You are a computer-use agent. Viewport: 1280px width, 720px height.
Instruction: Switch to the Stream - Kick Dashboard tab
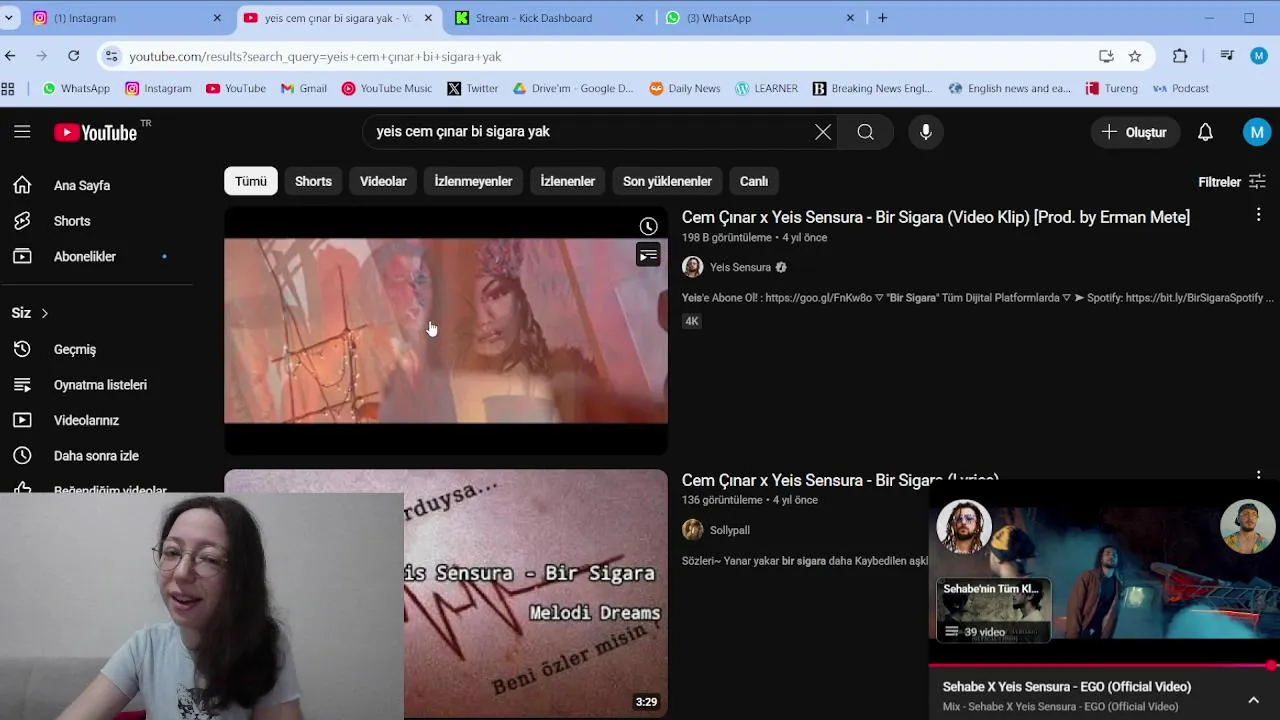click(548, 18)
